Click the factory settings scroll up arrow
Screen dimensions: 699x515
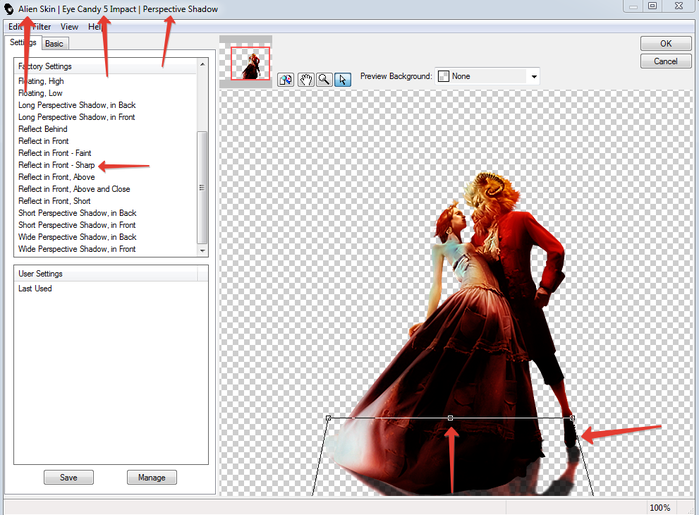[x=202, y=65]
